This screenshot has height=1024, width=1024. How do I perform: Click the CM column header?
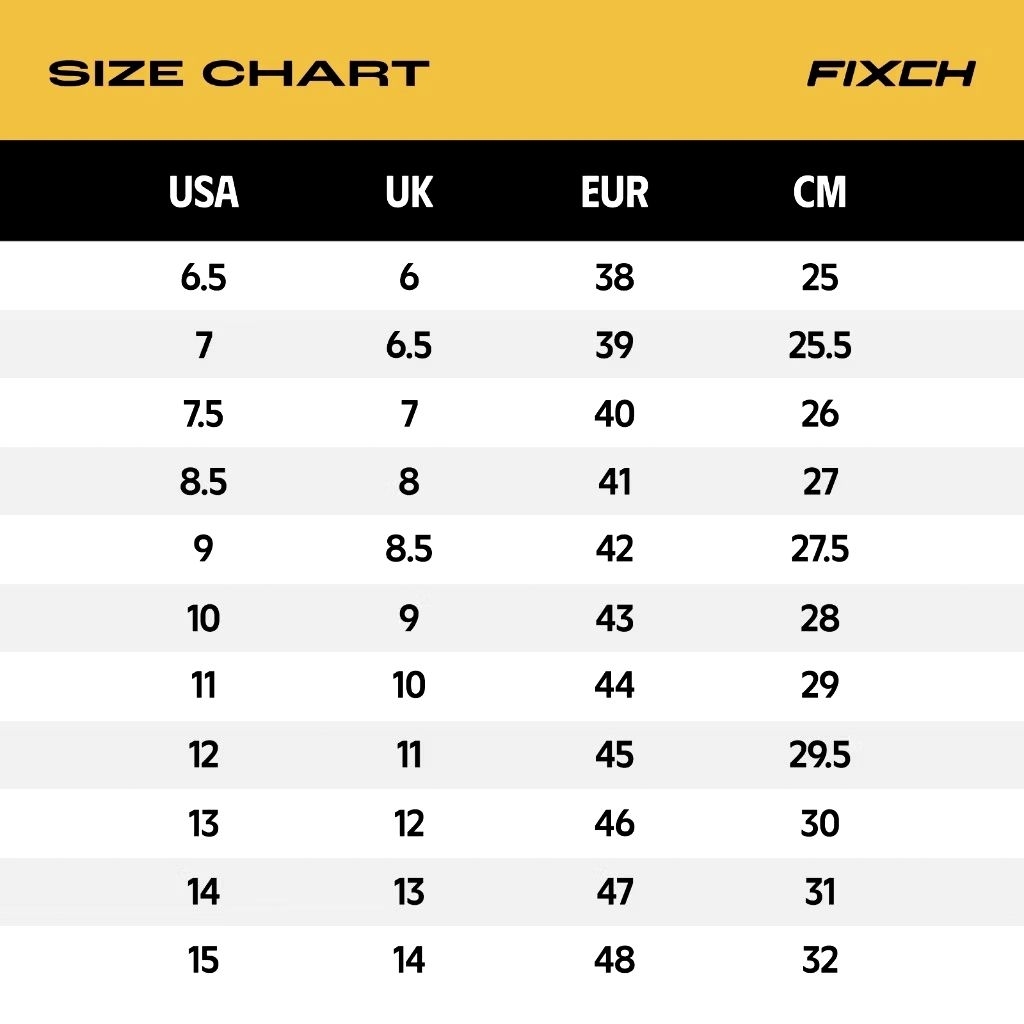[x=820, y=192]
